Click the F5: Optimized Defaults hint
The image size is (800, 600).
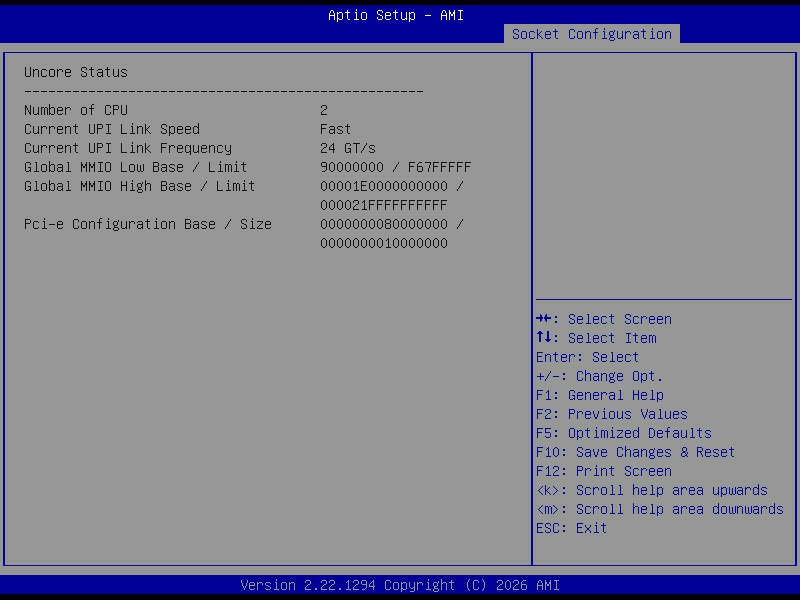pyautogui.click(x=623, y=433)
